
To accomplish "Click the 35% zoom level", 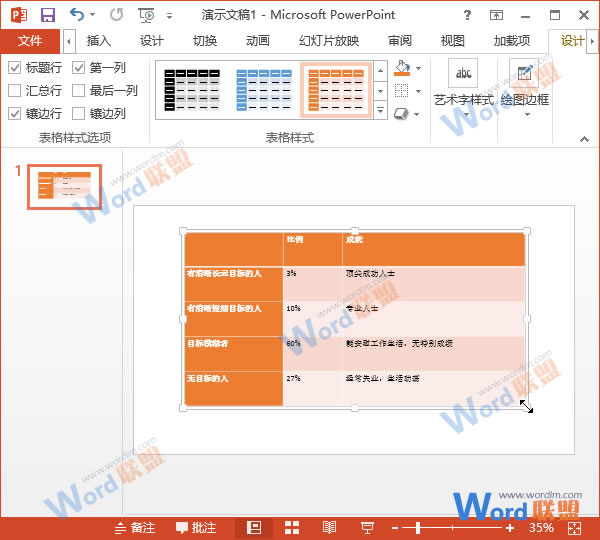I will click(x=541, y=528).
